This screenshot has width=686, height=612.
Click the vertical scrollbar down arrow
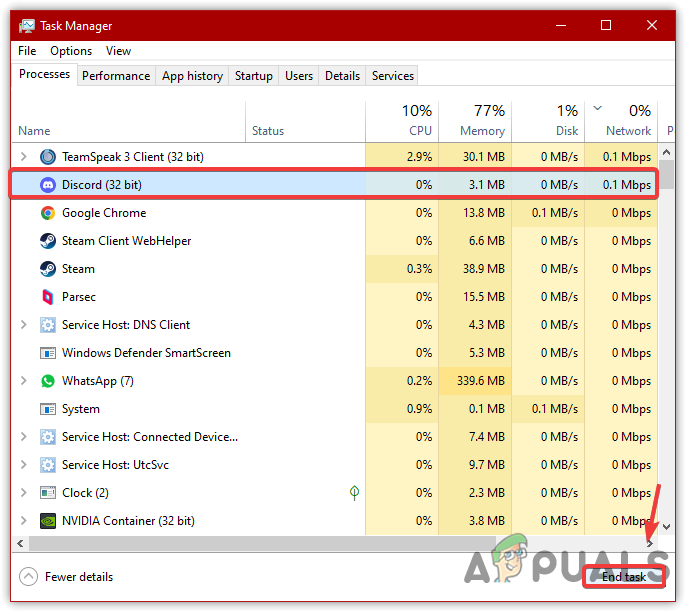[666, 527]
